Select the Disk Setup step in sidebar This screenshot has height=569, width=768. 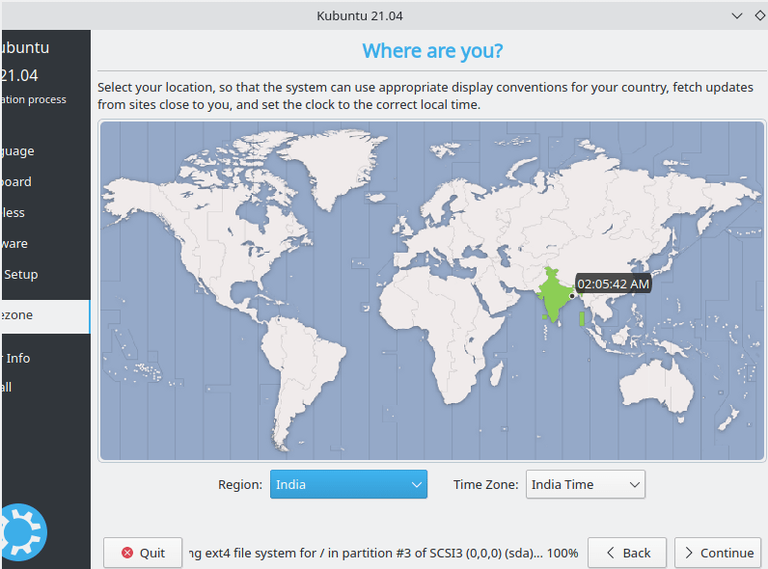[x=20, y=274]
